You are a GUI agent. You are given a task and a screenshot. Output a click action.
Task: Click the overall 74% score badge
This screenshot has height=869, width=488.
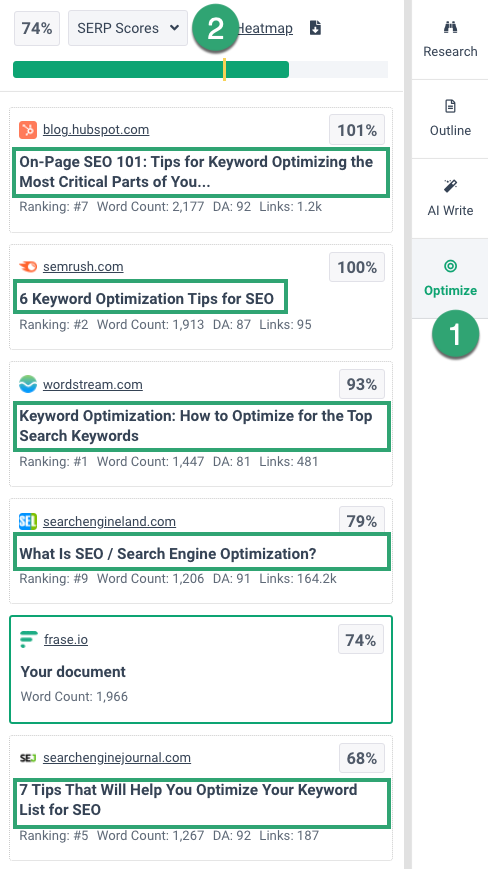[x=37, y=28]
